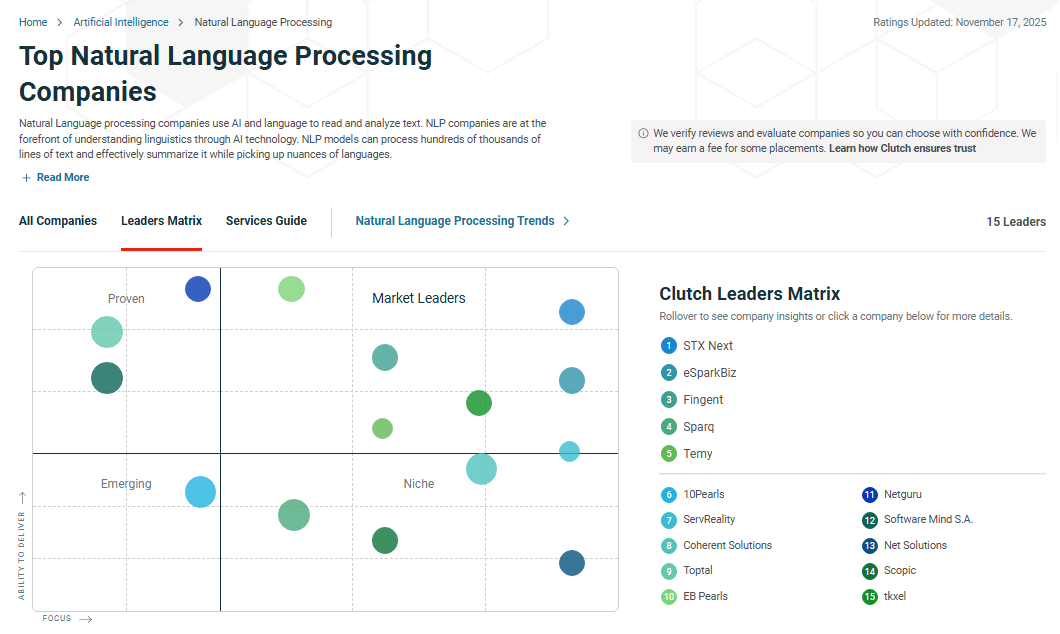The width and height of the screenshot is (1060, 634).
Task: Switch to the All Companies tab
Action: pos(58,221)
